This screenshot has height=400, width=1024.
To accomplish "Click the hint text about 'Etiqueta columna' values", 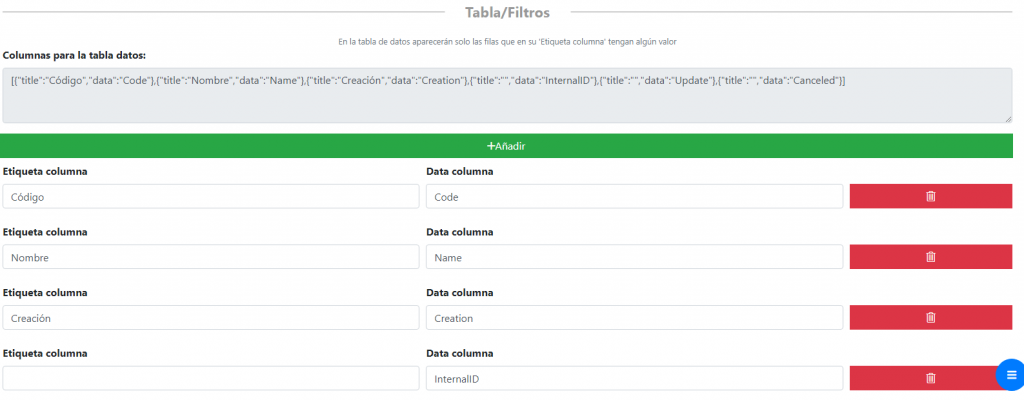I will tap(506, 41).
